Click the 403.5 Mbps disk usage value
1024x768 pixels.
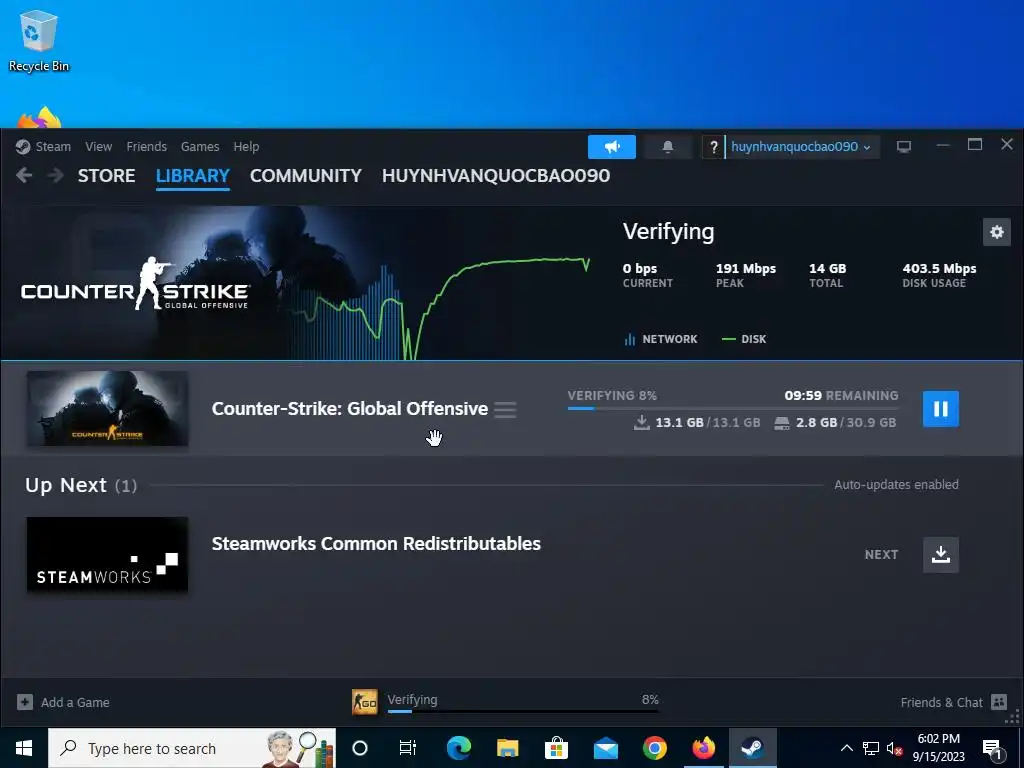pyautogui.click(x=939, y=268)
